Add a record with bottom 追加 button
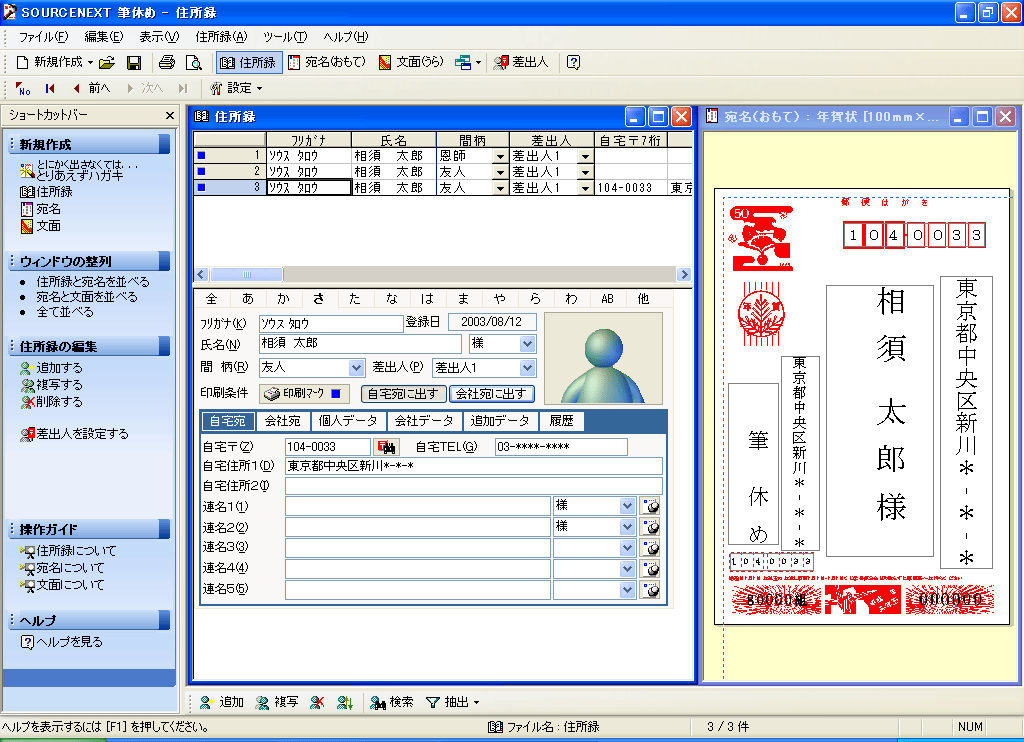This screenshot has height=742, width=1024. pyautogui.click(x=221, y=702)
